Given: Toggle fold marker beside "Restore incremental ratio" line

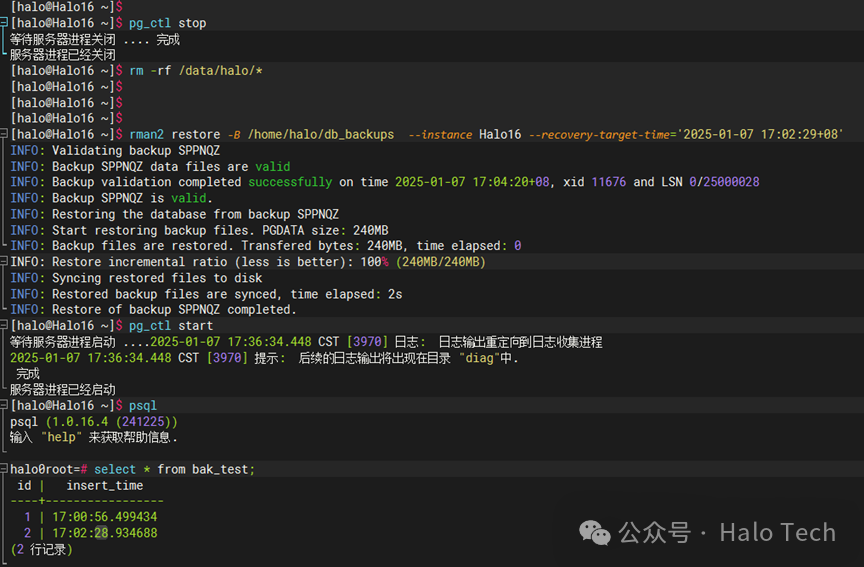Looking at the screenshot, I should (x=4, y=261).
